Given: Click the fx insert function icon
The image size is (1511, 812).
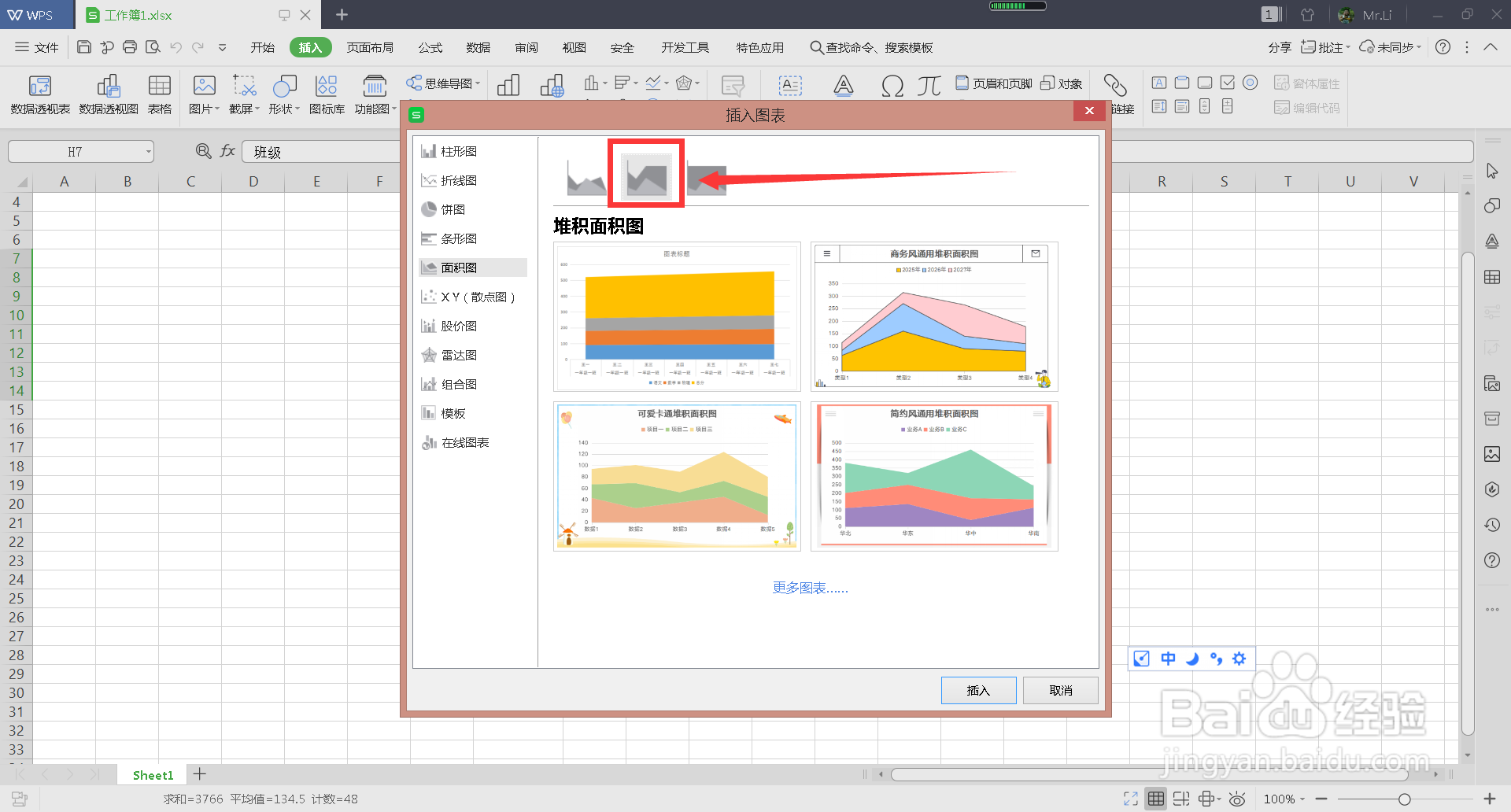Looking at the screenshot, I should coord(227,151).
